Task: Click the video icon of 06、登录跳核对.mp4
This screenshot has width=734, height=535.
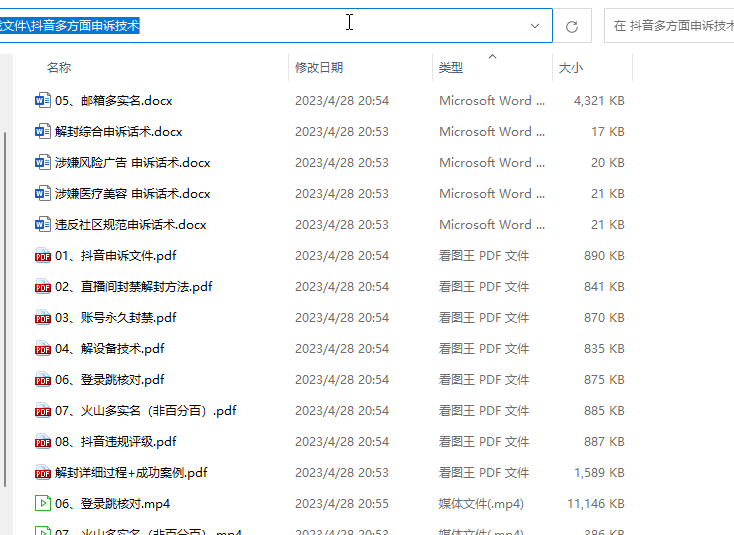Action: tap(43, 503)
